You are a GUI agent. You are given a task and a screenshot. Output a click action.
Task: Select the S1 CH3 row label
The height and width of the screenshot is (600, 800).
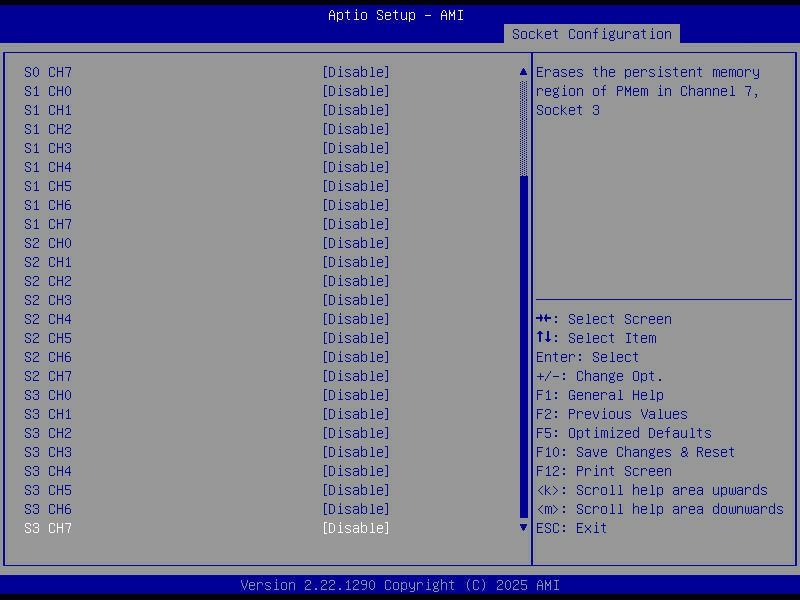coord(48,148)
